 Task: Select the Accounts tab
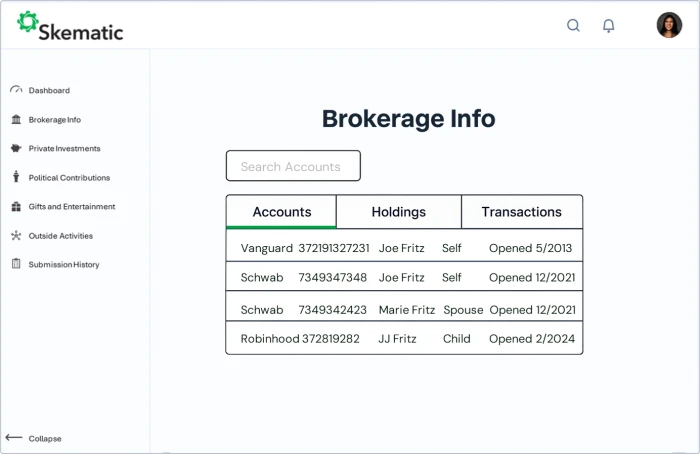(x=282, y=212)
